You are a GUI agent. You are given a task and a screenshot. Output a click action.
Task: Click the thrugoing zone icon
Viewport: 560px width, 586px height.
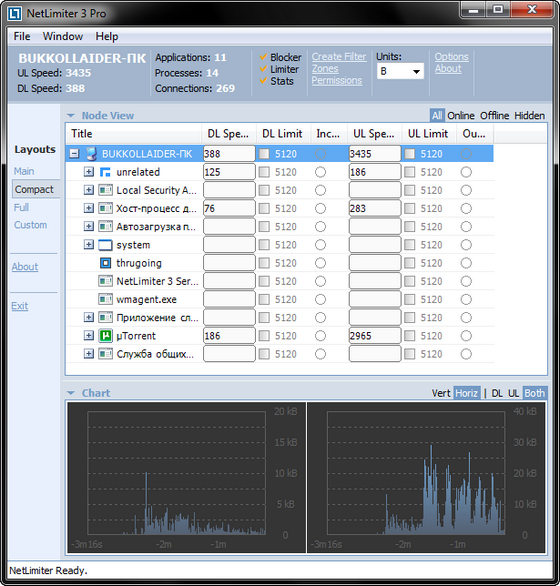point(105,263)
